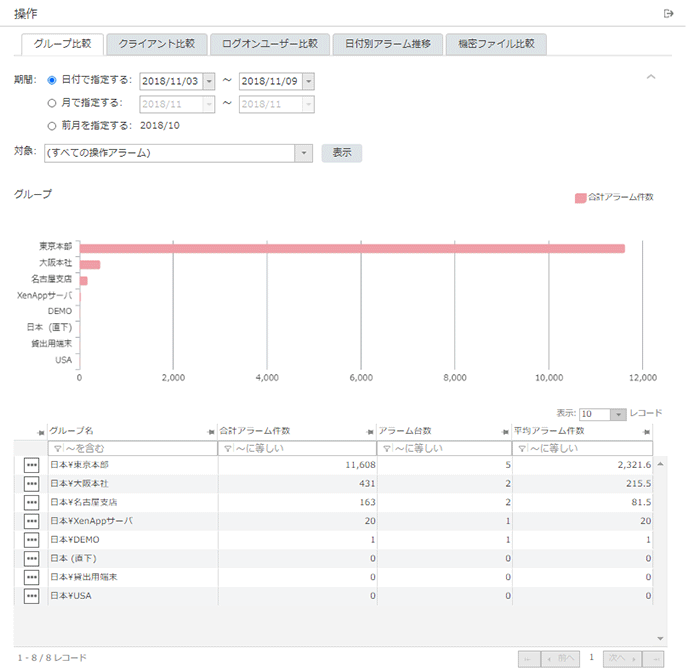Screen dimensions: 687x670
Task: Collapse the filter panel with chevron
Action: pos(651,77)
